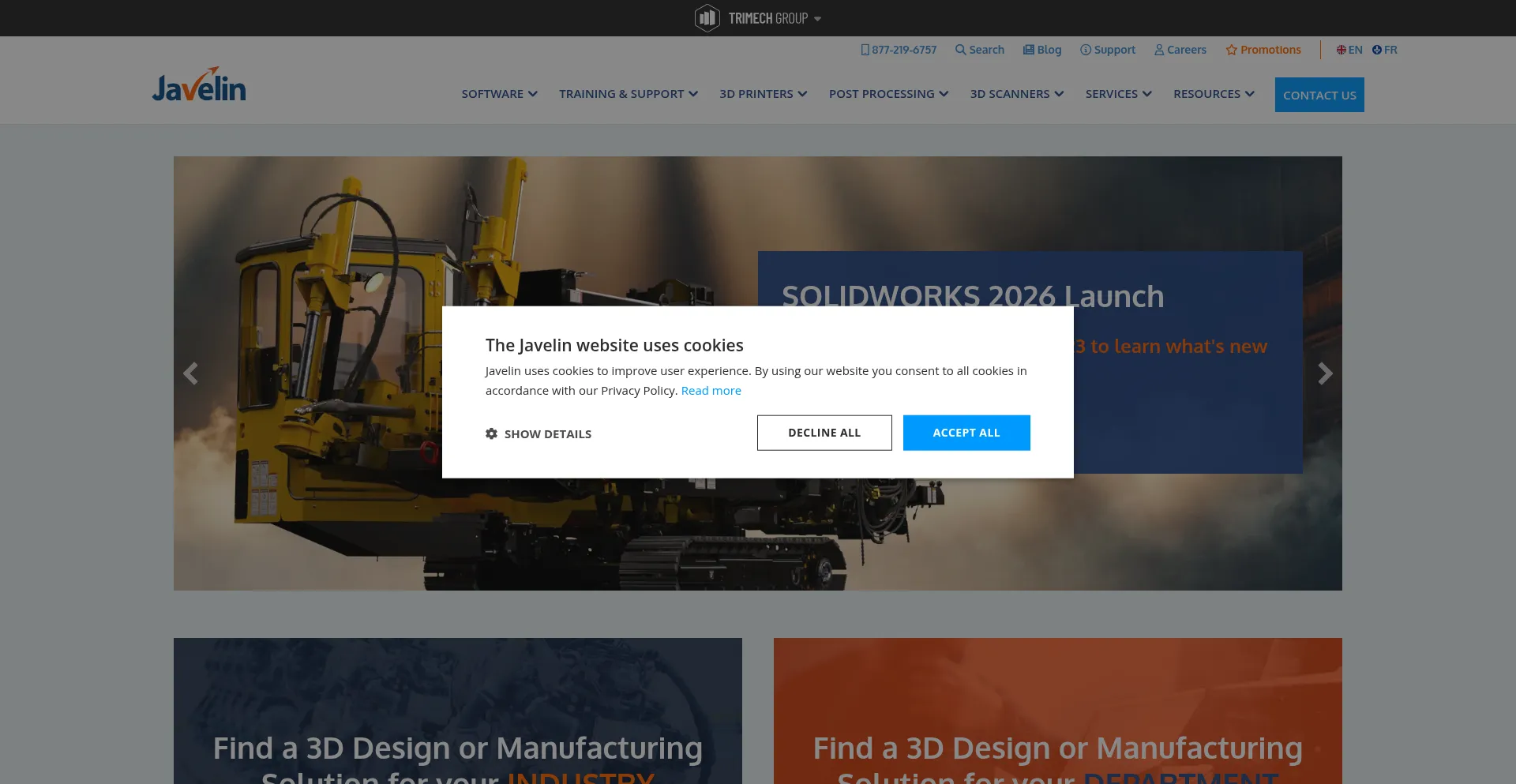This screenshot has height=784, width=1516.
Task: Open the Support link in top bar
Action: point(1107,50)
